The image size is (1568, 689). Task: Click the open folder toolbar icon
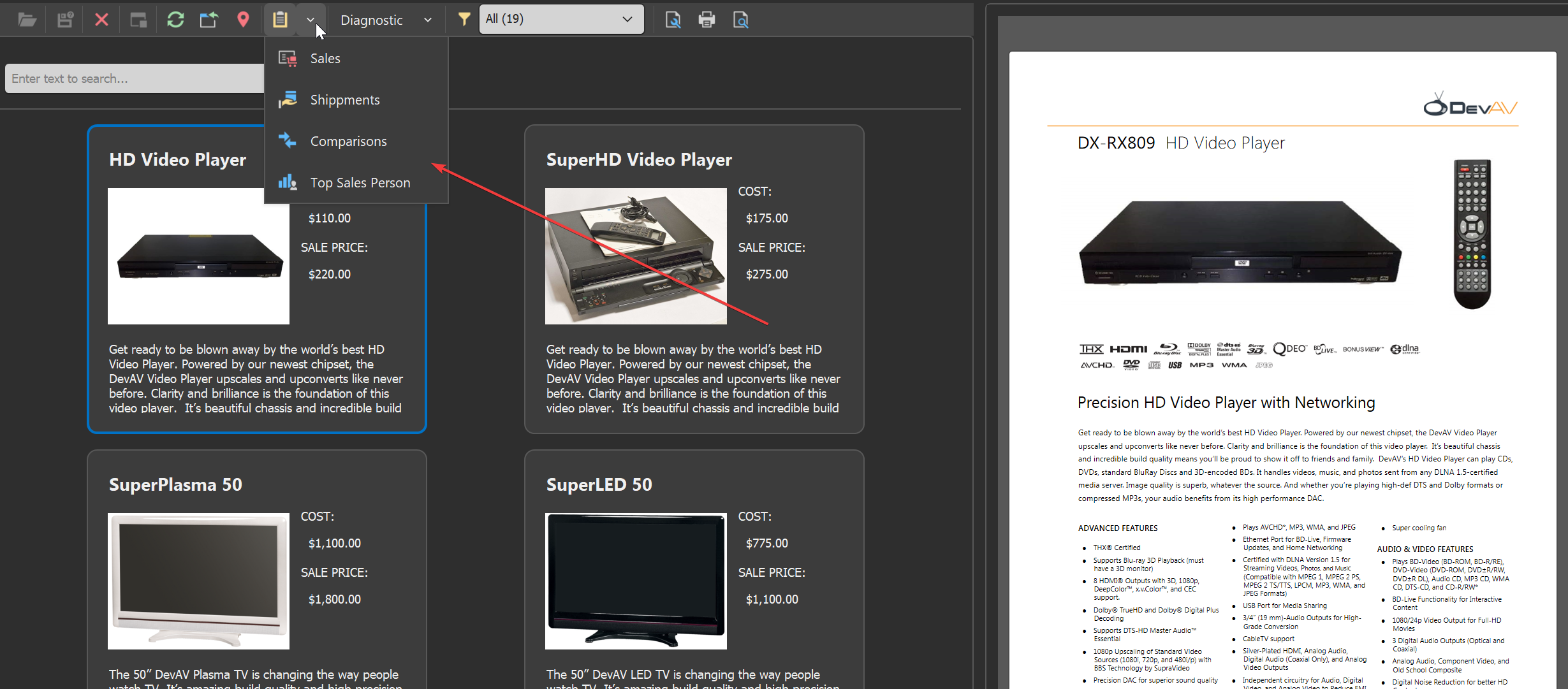click(27, 20)
